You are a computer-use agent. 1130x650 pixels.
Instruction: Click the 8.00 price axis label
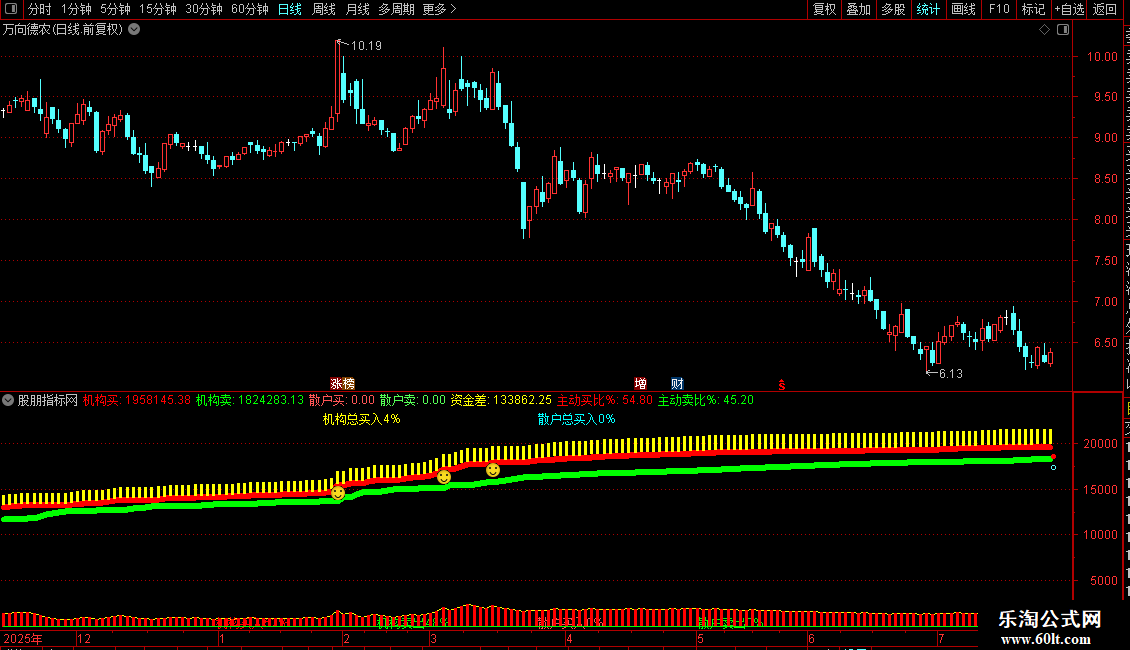point(1105,220)
